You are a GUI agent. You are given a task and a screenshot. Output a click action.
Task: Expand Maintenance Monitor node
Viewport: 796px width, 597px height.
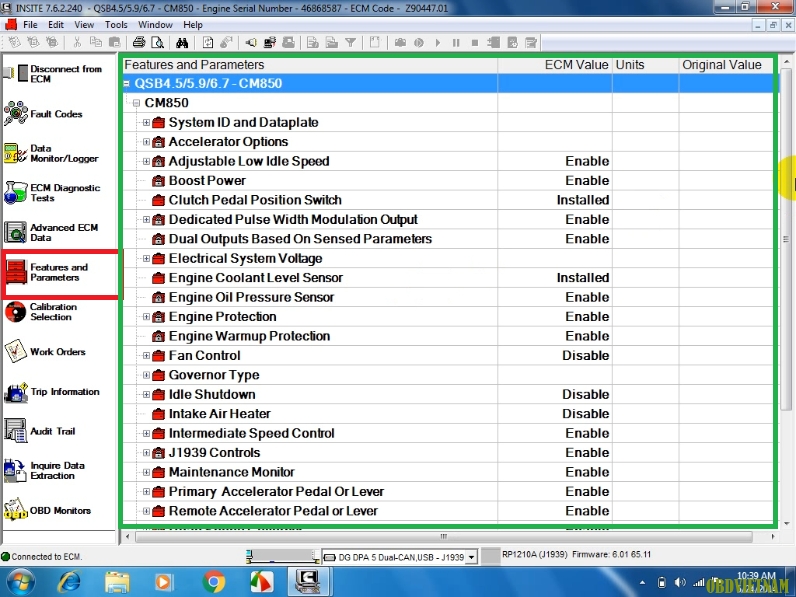coord(146,472)
